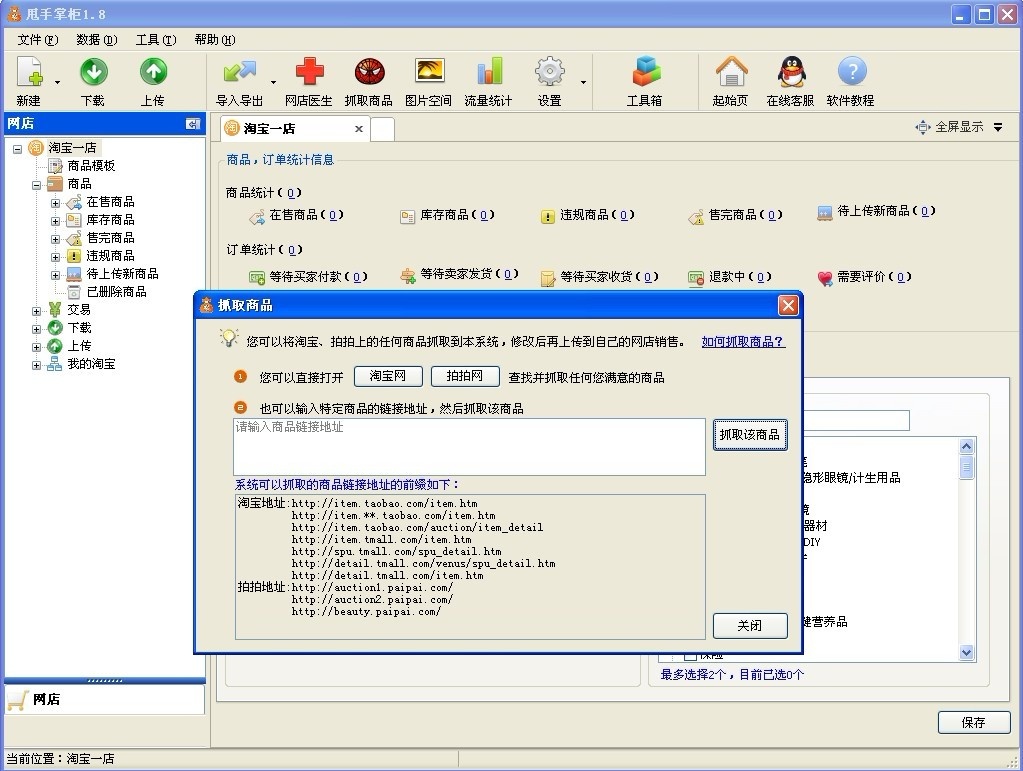Viewport: 1023px width, 771px height.
Task: Click scroll up arrow in category list
Action: pos(967,446)
